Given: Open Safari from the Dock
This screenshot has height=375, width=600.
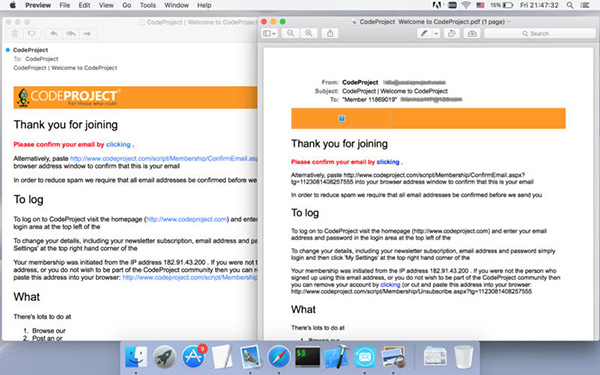Looking at the screenshot, I should (x=279, y=356).
